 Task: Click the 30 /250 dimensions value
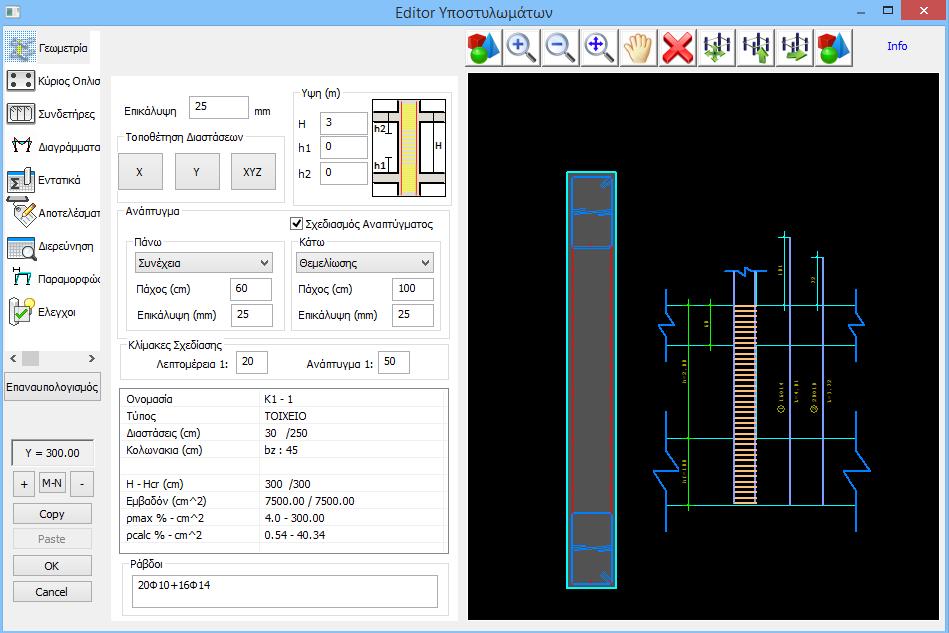[286, 433]
